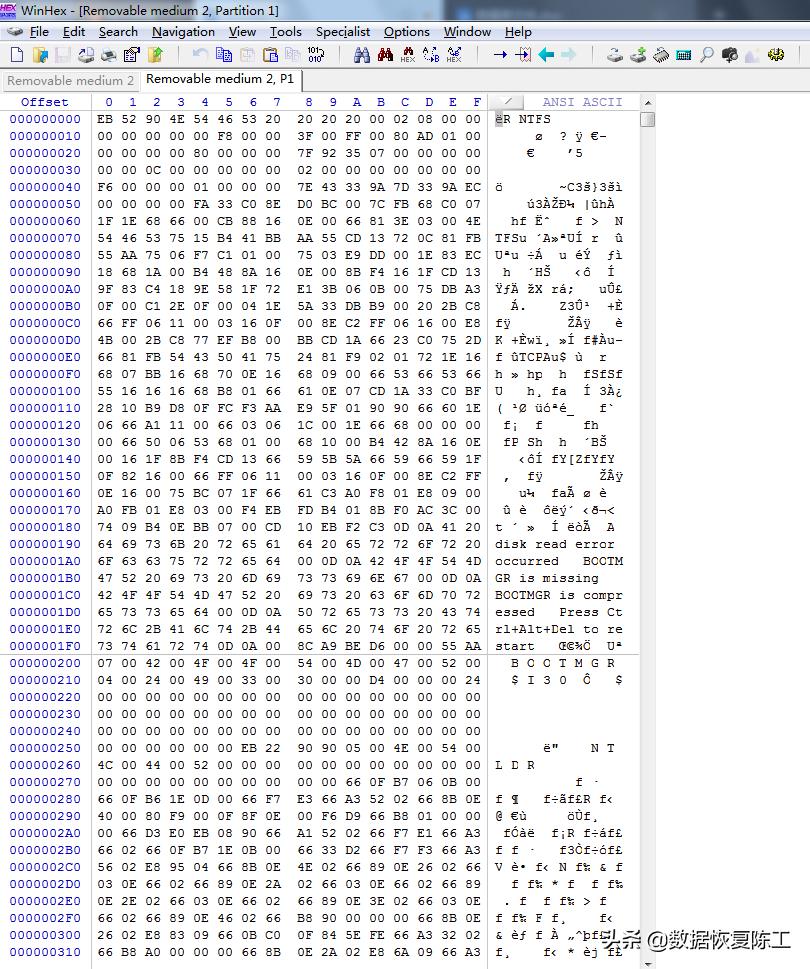Open the Navigation menu
This screenshot has height=969, width=810.
184,32
